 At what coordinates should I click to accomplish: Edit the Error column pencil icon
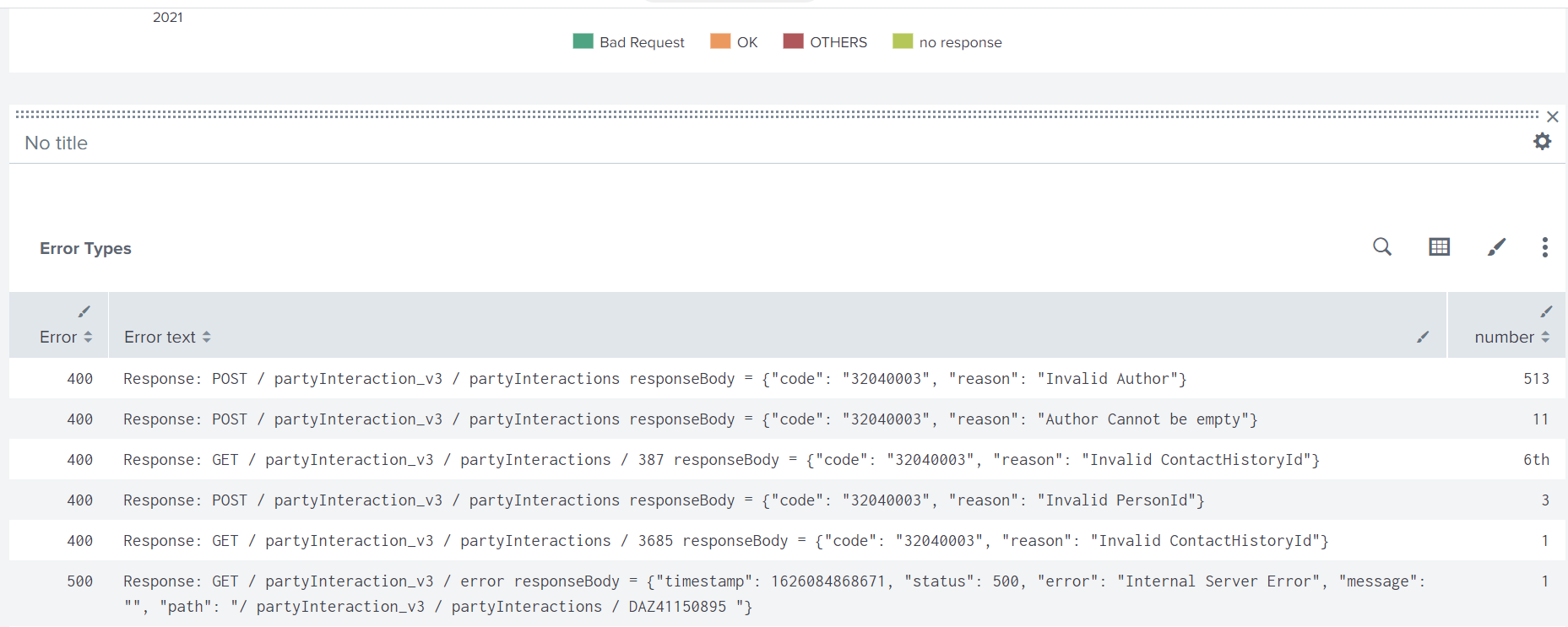[84, 311]
